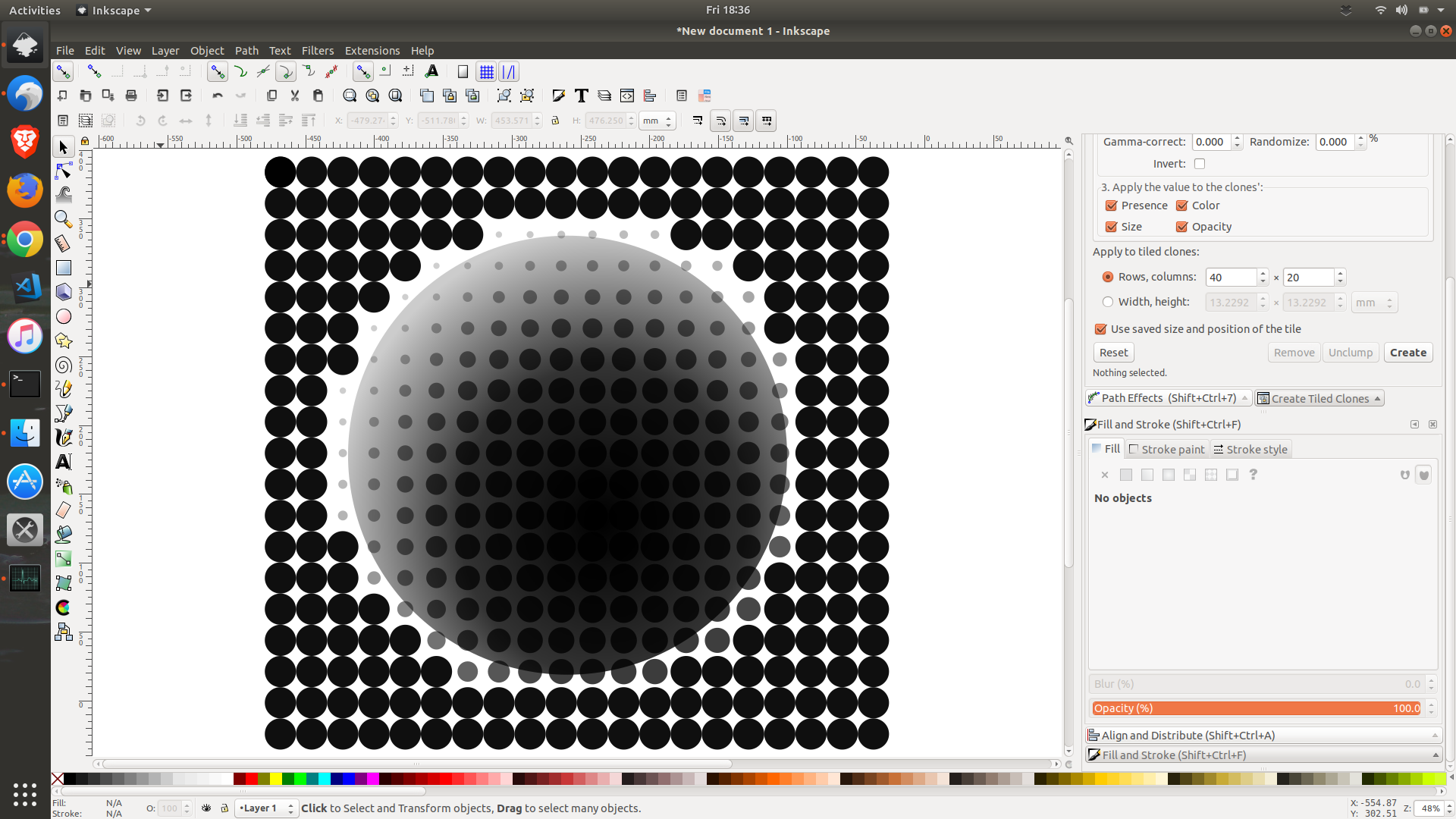Viewport: 1456px width, 819px height.
Task: Open the Layer 1 selector dropdown
Action: click(266, 808)
